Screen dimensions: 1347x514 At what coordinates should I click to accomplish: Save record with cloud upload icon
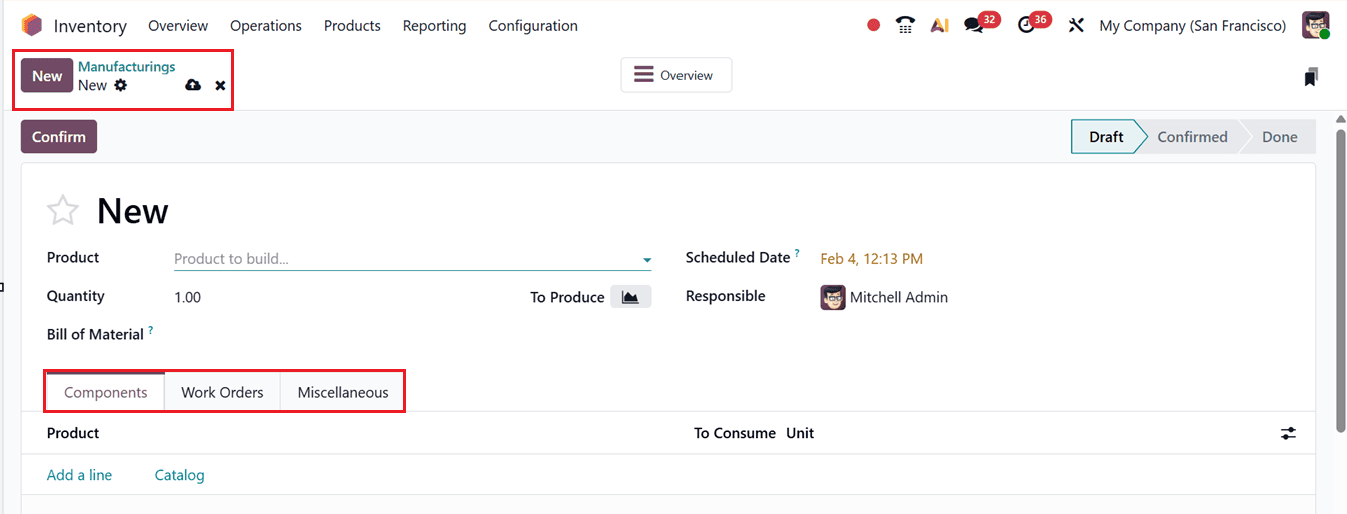tap(193, 86)
